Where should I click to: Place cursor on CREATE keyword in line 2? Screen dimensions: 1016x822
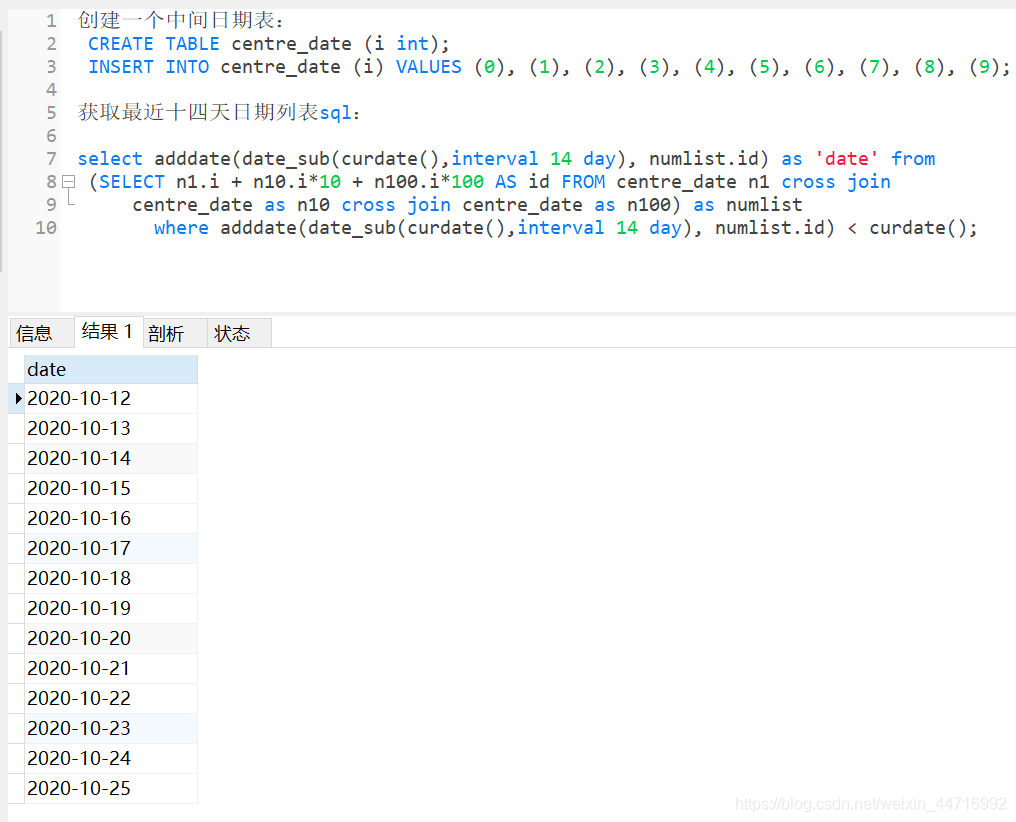pyautogui.click(x=121, y=44)
